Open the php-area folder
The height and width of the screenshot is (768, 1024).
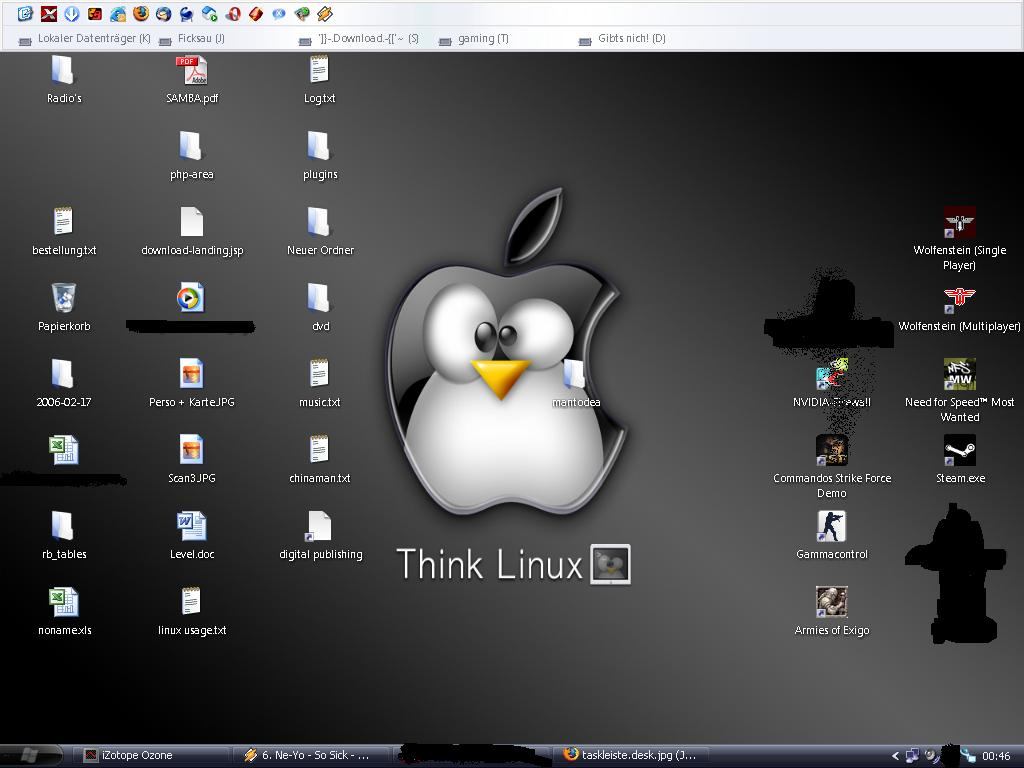tap(191, 156)
